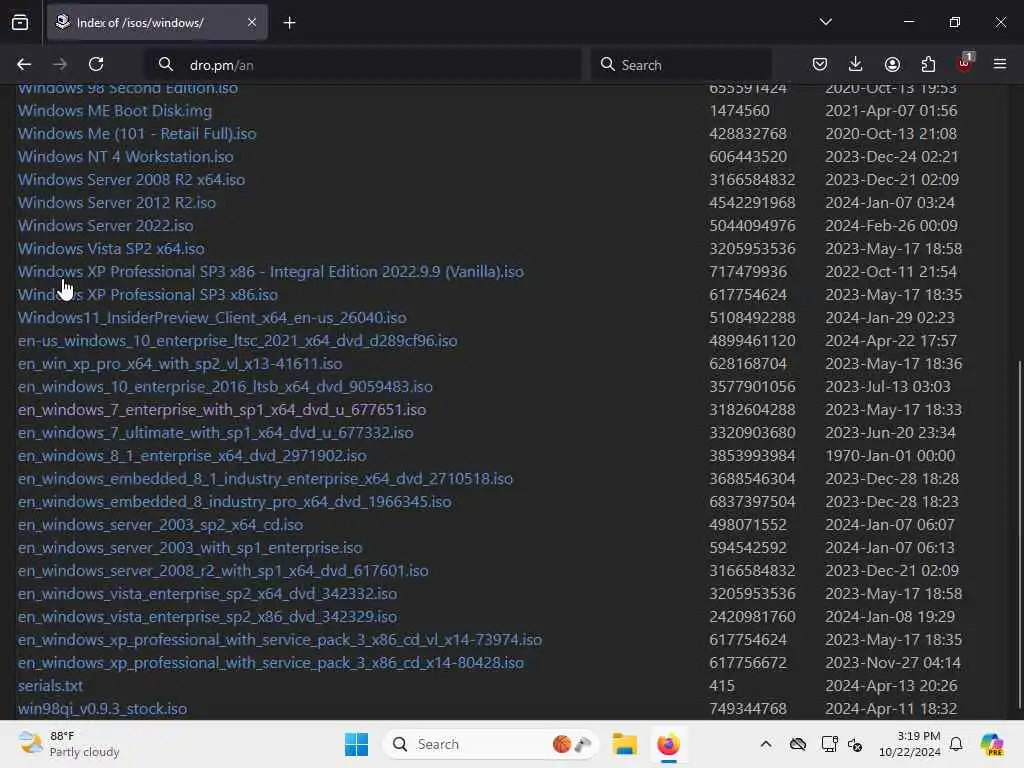Click the forward navigation arrow

coord(60,64)
